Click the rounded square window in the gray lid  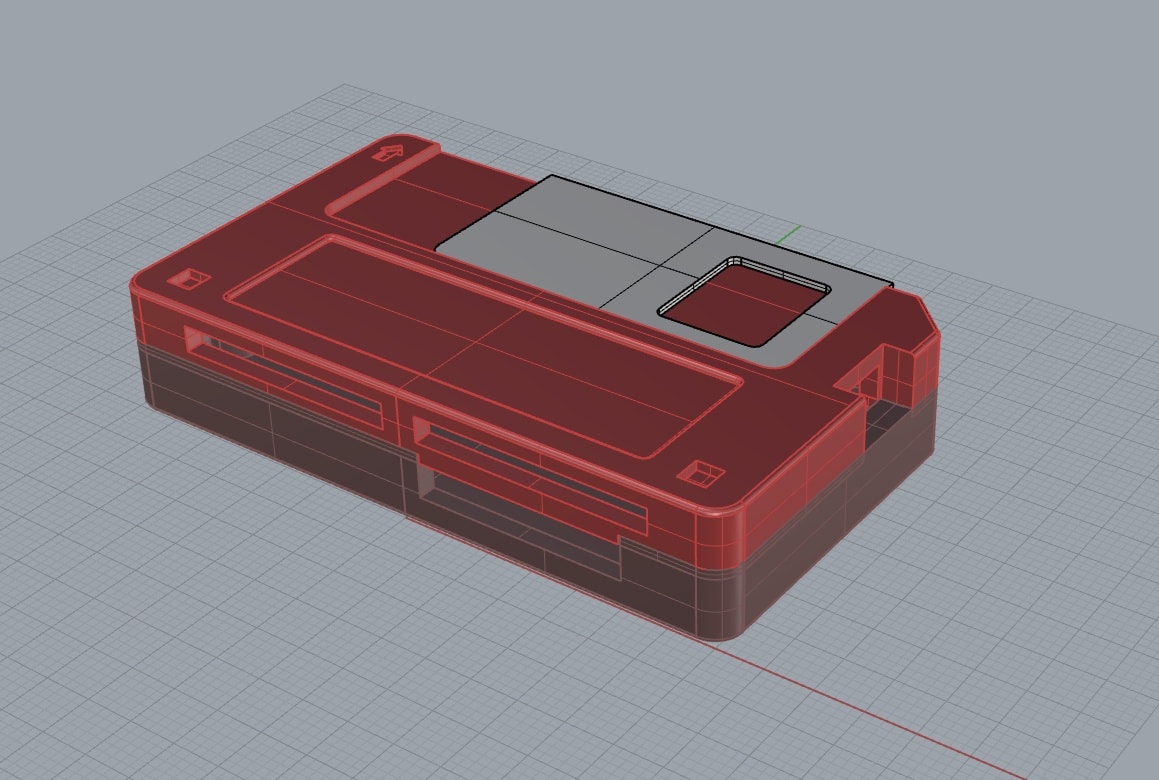click(744, 302)
